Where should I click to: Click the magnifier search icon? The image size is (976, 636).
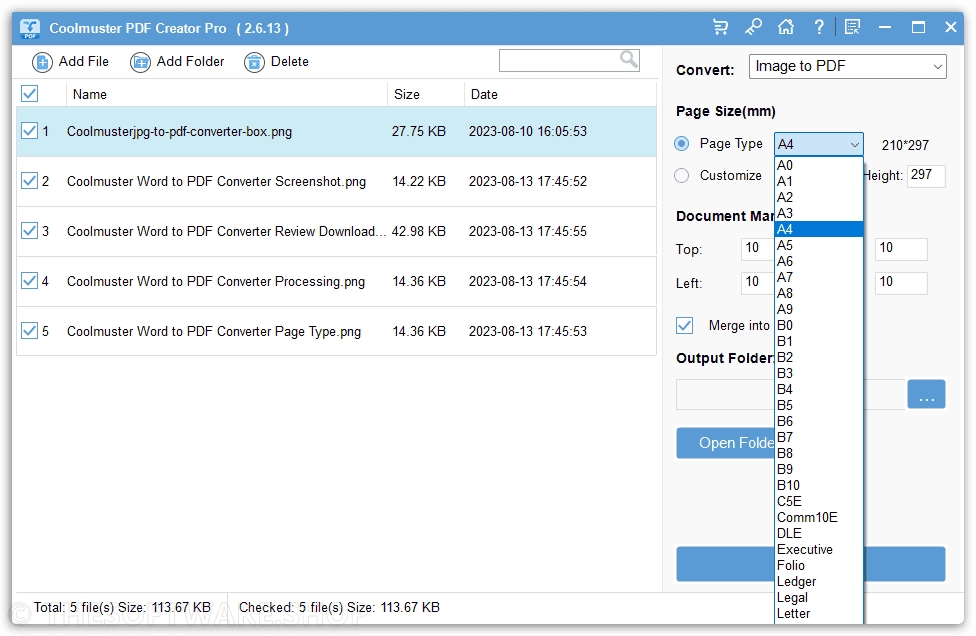tap(629, 59)
